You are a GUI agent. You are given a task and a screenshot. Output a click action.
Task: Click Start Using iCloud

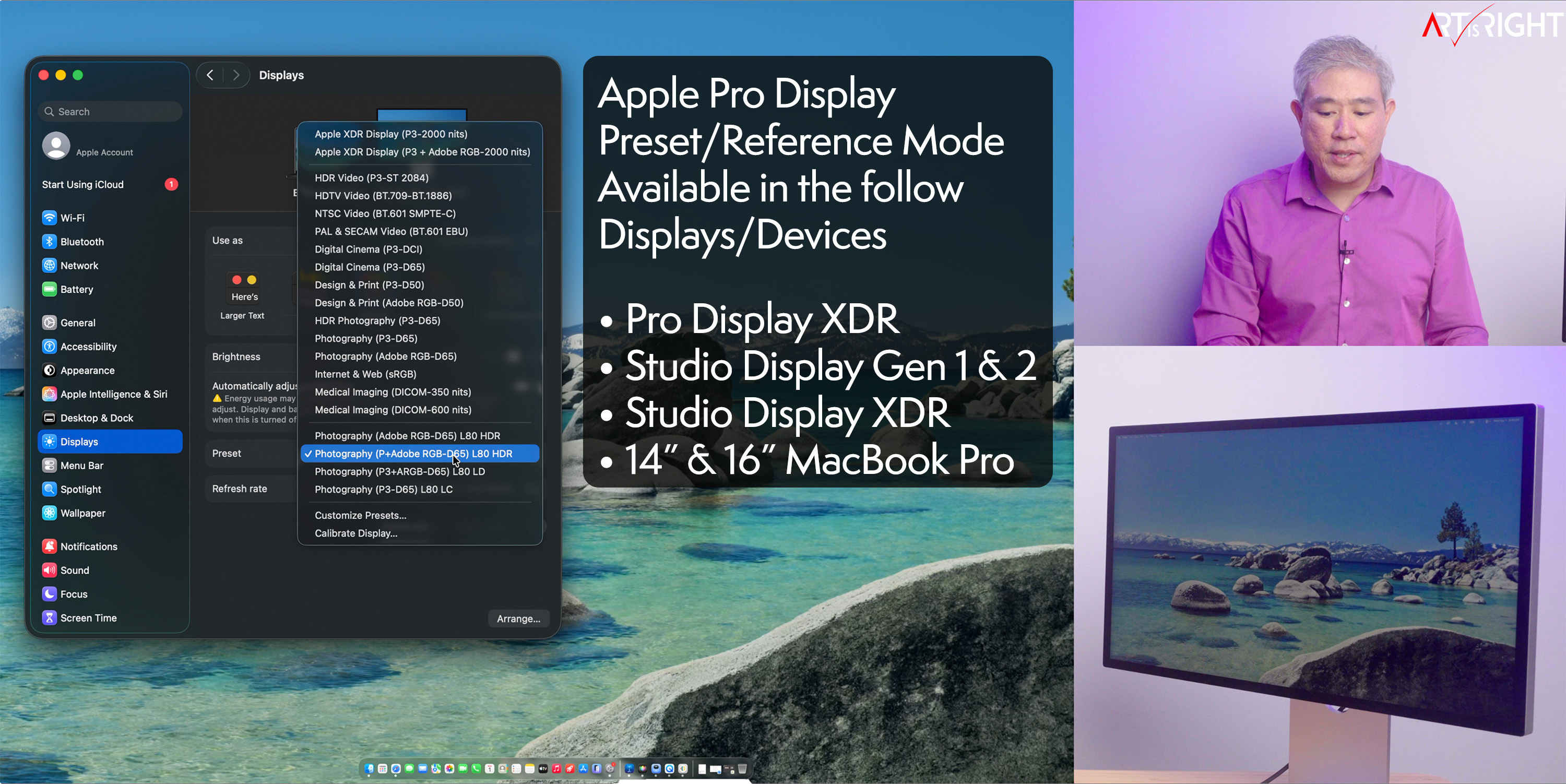110,184
